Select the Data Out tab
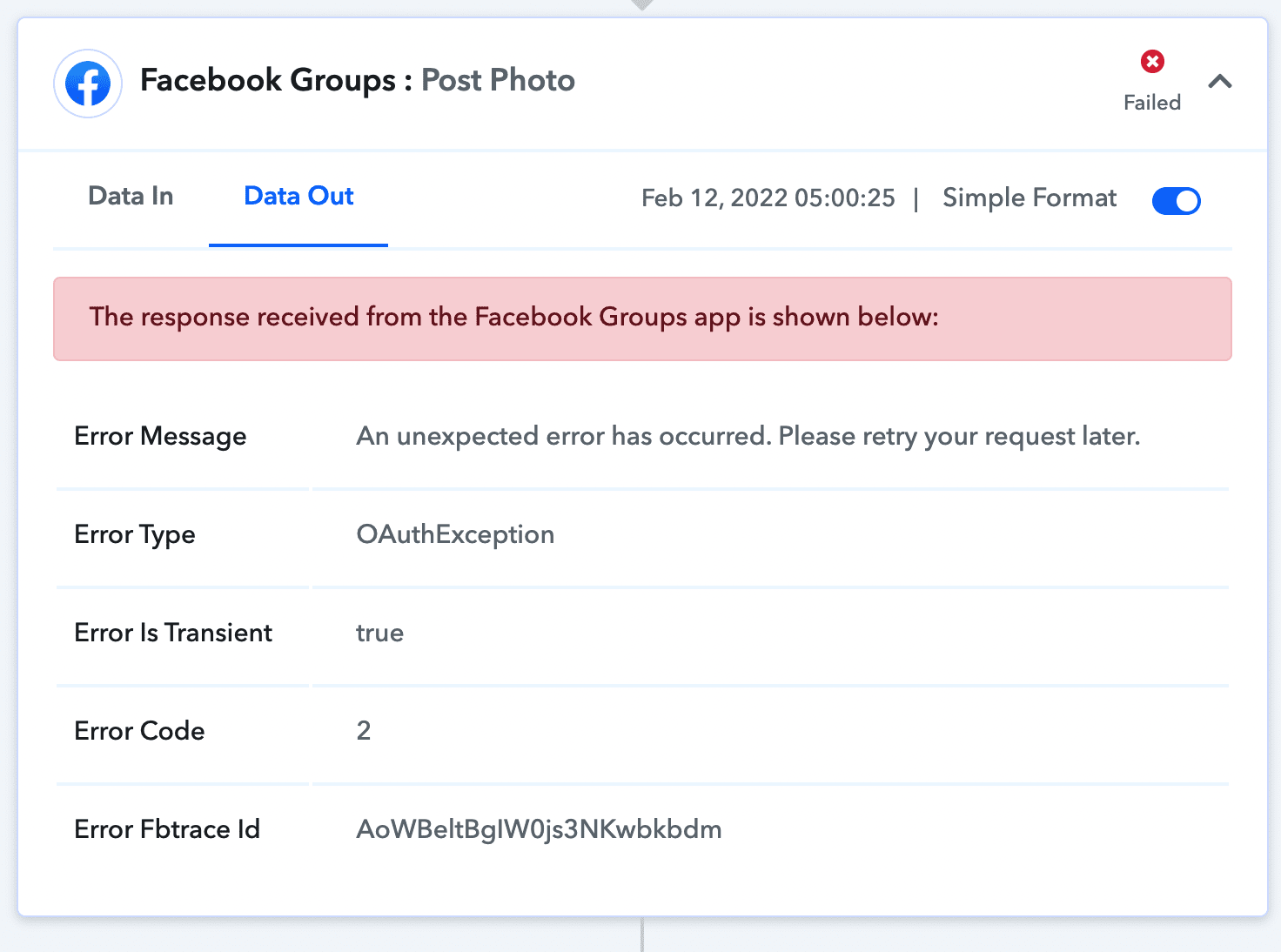The height and width of the screenshot is (952, 1281). tap(298, 197)
